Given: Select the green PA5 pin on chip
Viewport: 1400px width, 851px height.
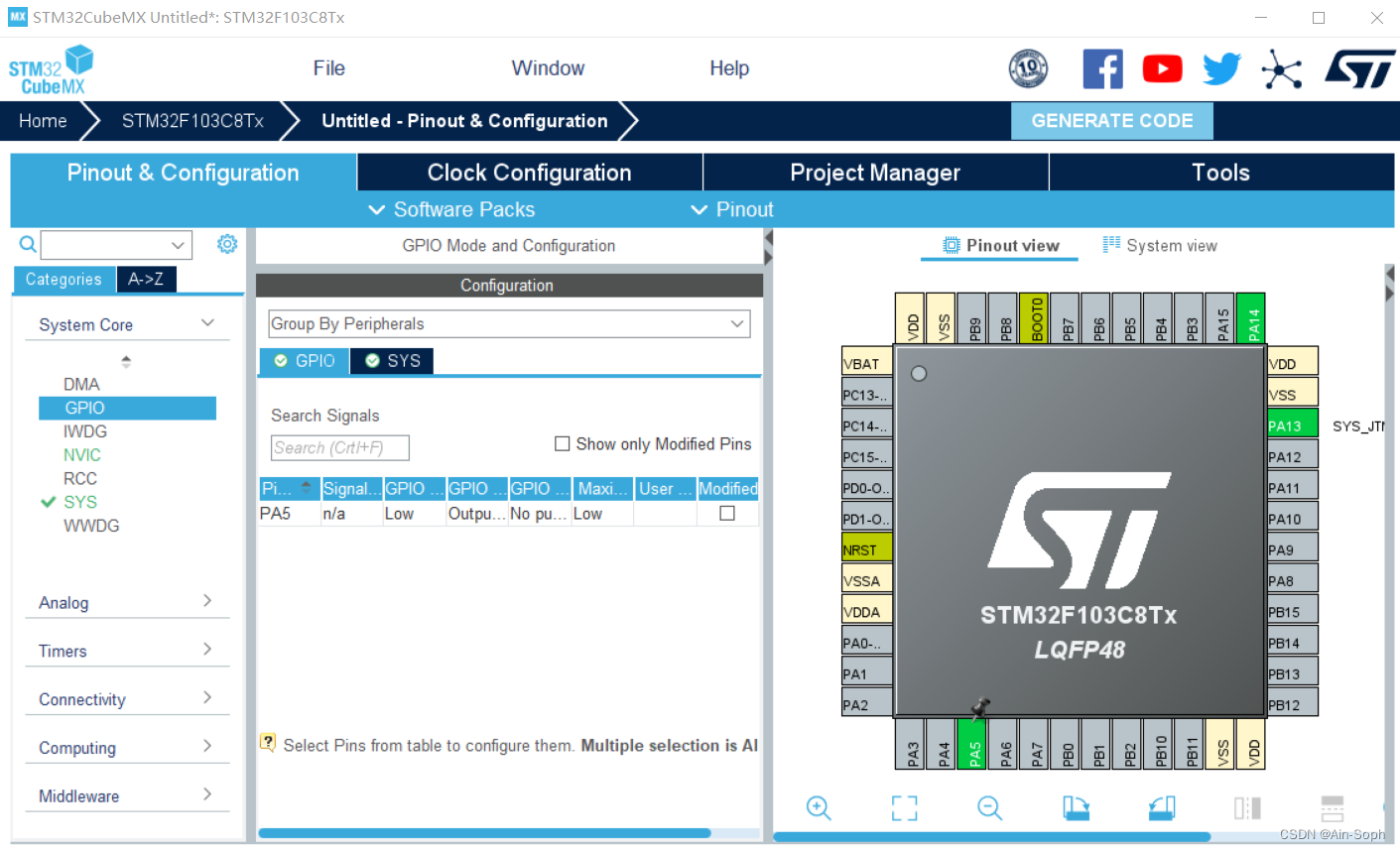Looking at the screenshot, I should click(972, 744).
